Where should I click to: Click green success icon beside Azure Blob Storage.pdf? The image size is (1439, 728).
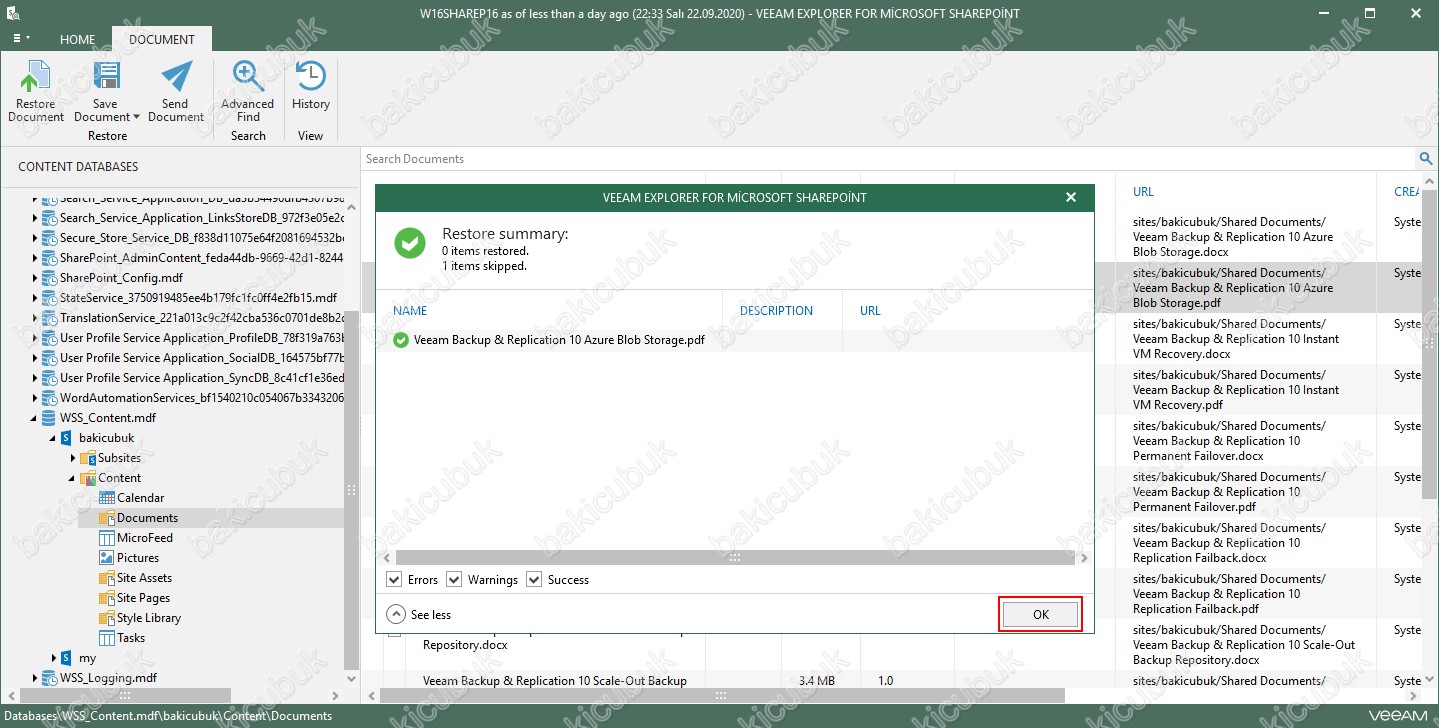click(401, 341)
